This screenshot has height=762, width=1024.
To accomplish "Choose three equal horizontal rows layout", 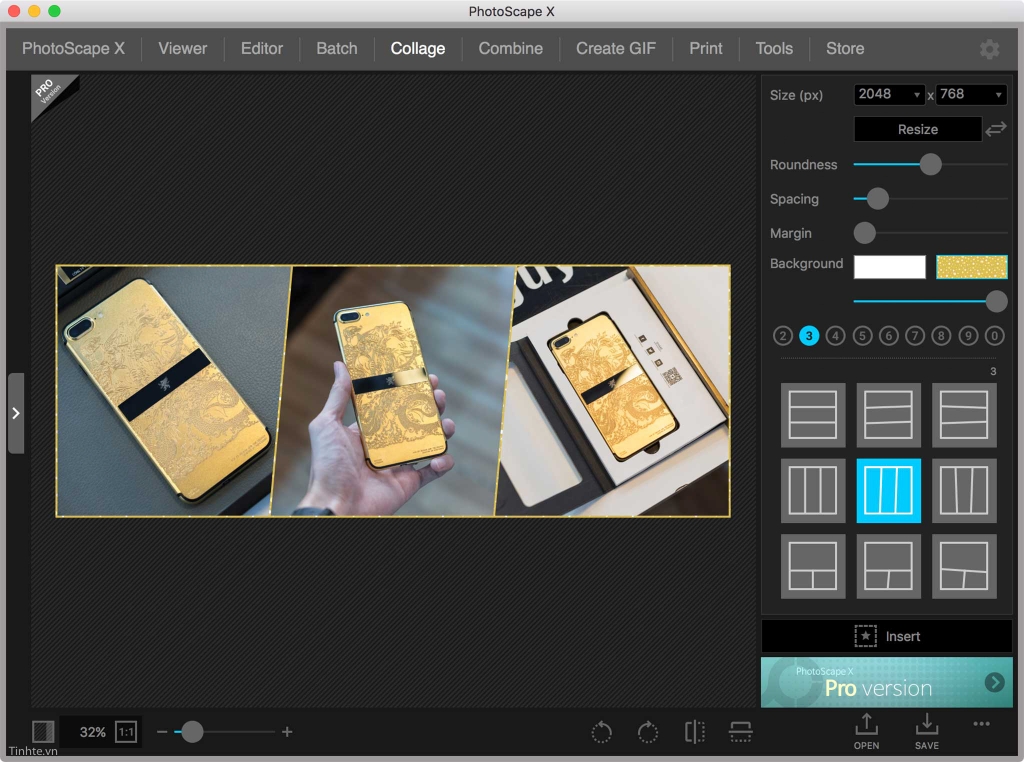I will [x=813, y=415].
